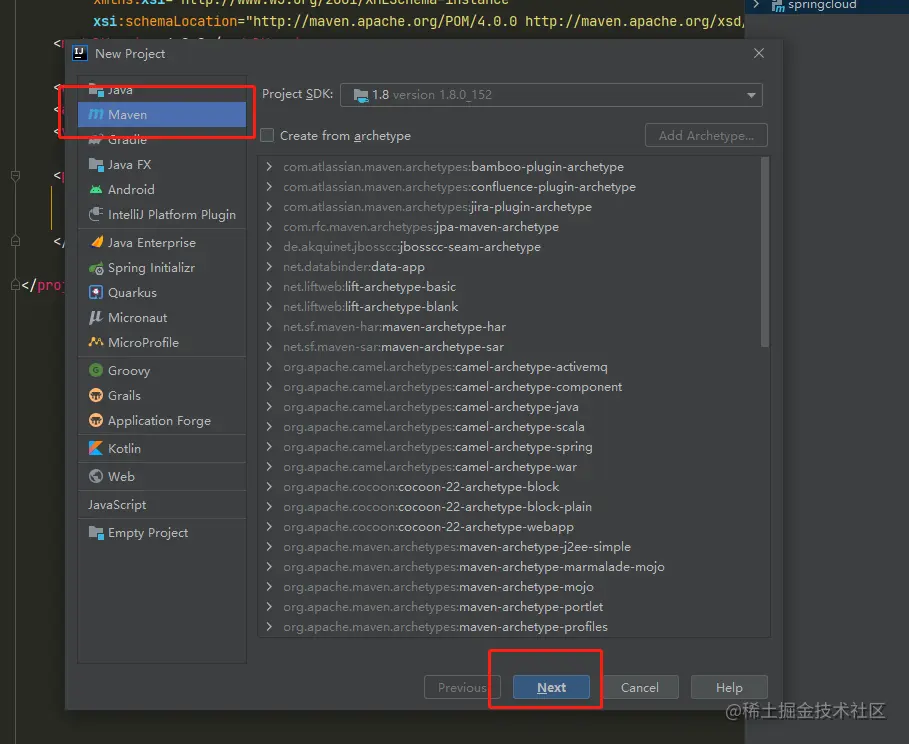The height and width of the screenshot is (744, 909).
Task: Click Add Archetype button
Action: (x=706, y=135)
